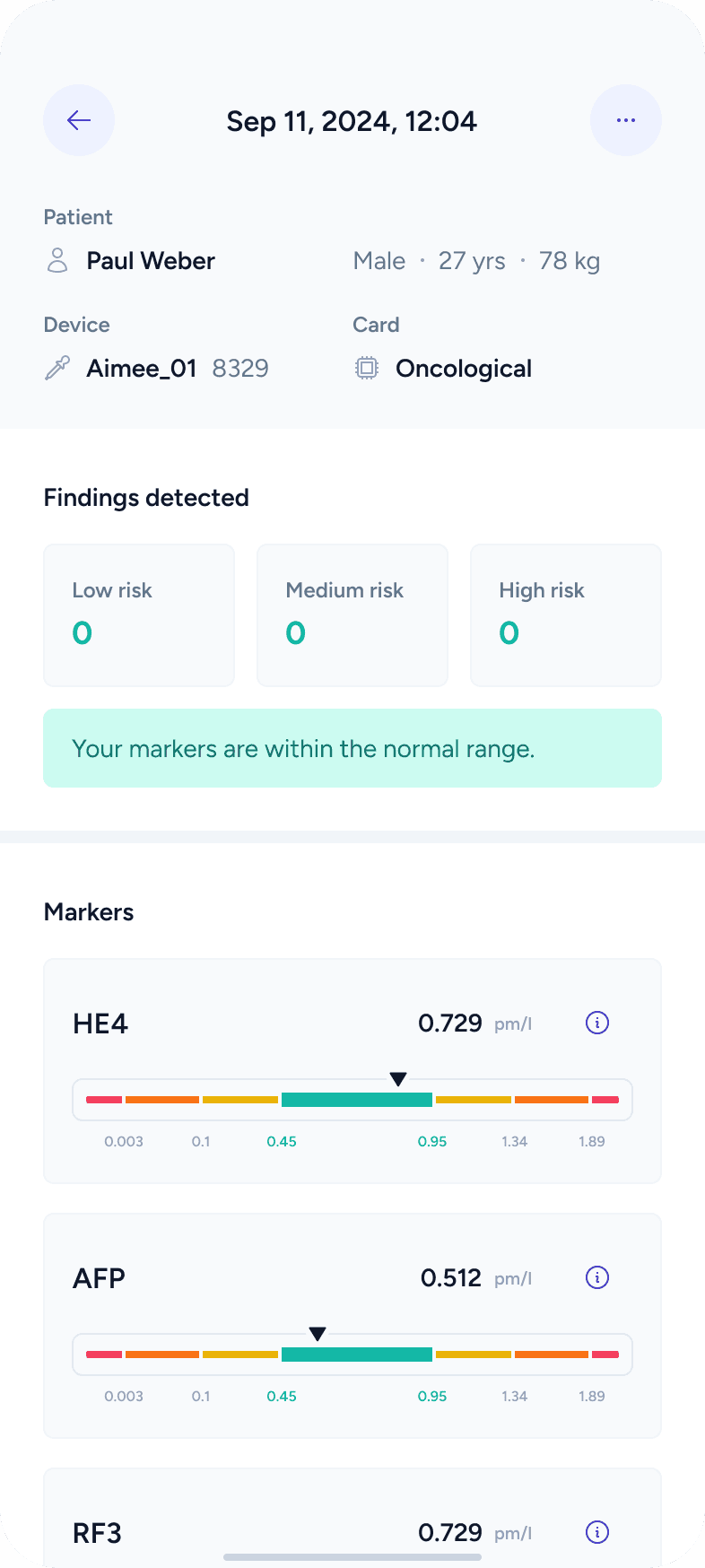The image size is (705, 1568).
Task: Select the Medium risk findings card
Action: click(352, 615)
